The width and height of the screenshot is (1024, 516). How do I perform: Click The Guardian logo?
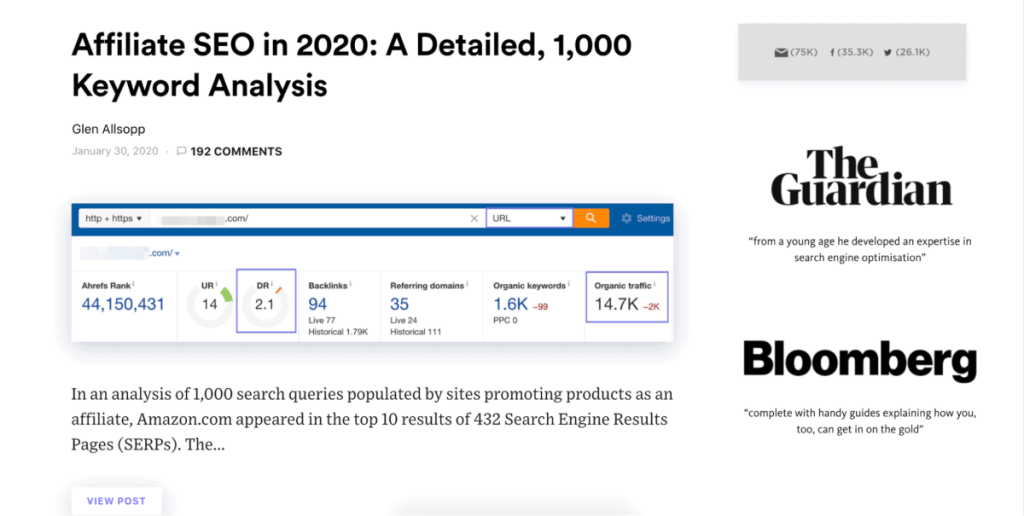[x=861, y=177]
